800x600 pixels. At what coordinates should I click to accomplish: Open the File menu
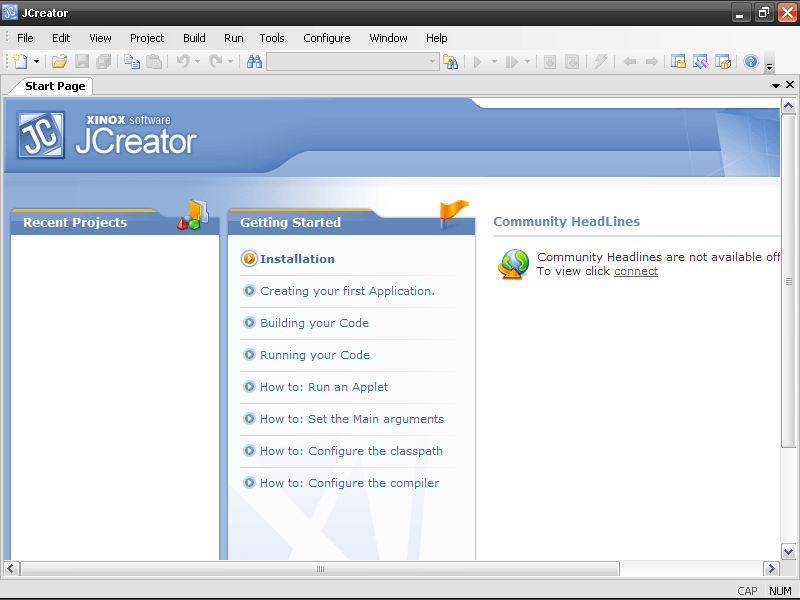tap(25, 38)
